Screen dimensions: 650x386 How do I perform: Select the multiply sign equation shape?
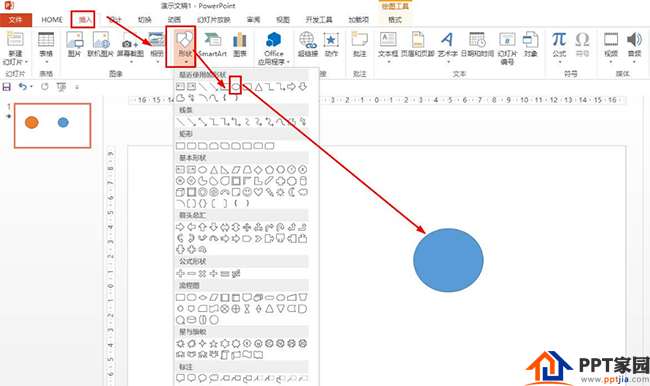(x=202, y=274)
